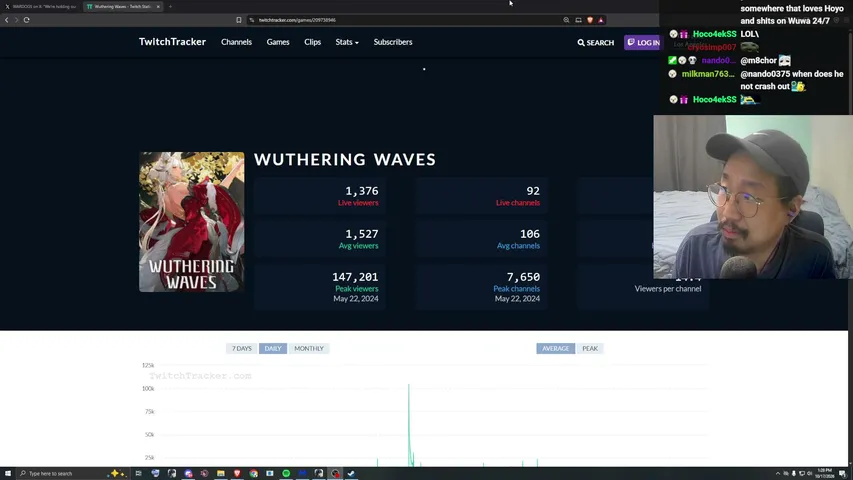This screenshot has width=853, height=480.
Task: Select the 7 DAYS chart range
Action: pyautogui.click(x=242, y=348)
